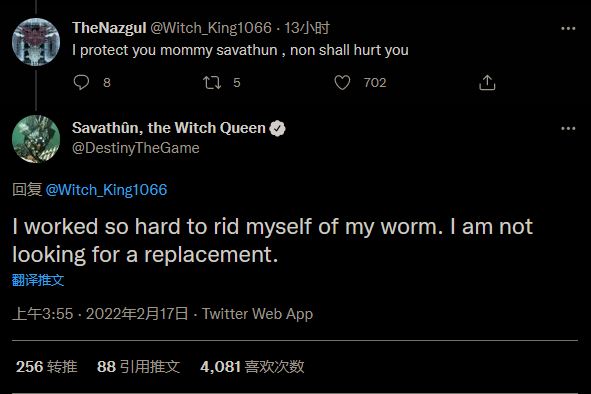The image size is (591, 394).
Task: Click the 翻译推文 translate tweet link
Action: pos(38,280)
